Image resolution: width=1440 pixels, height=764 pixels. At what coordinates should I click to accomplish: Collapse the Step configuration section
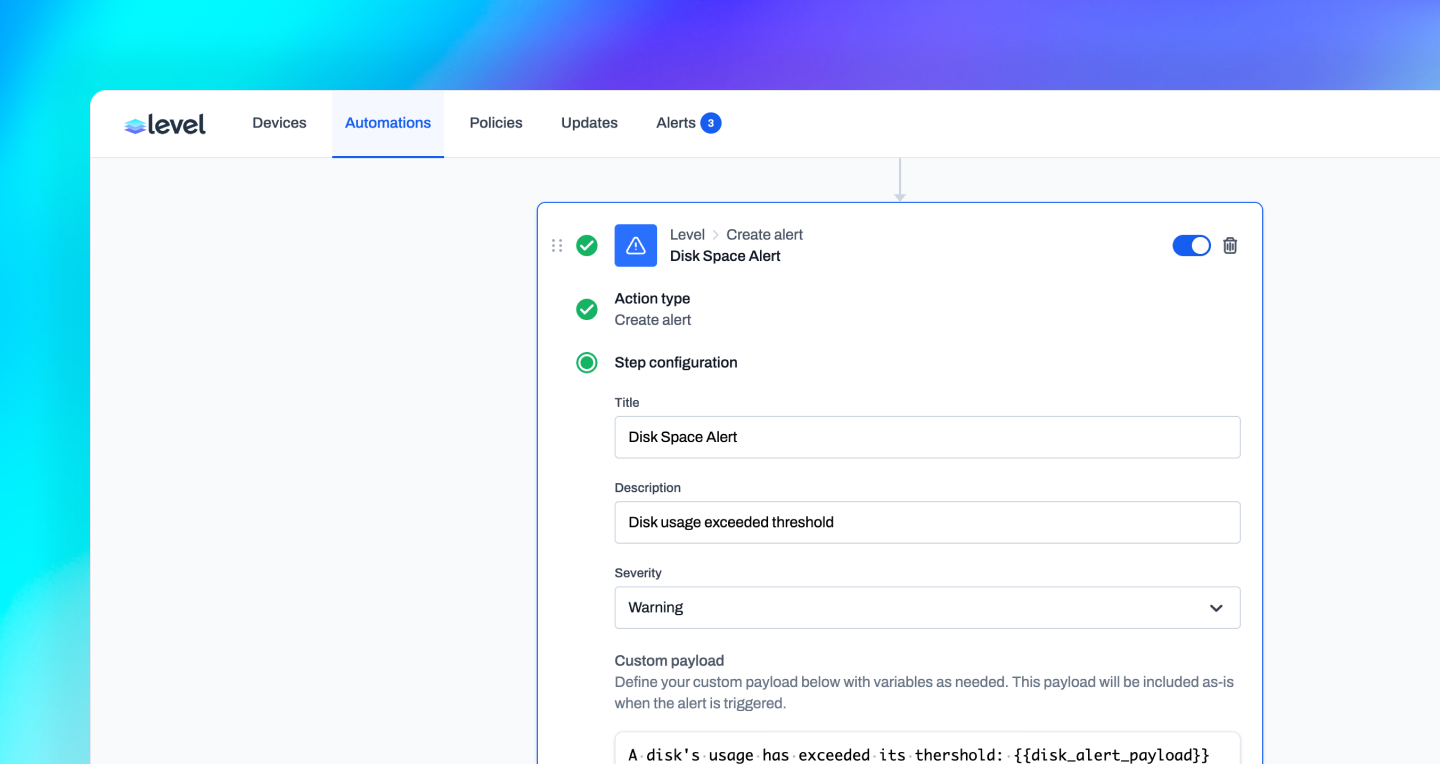coord(676,362)
